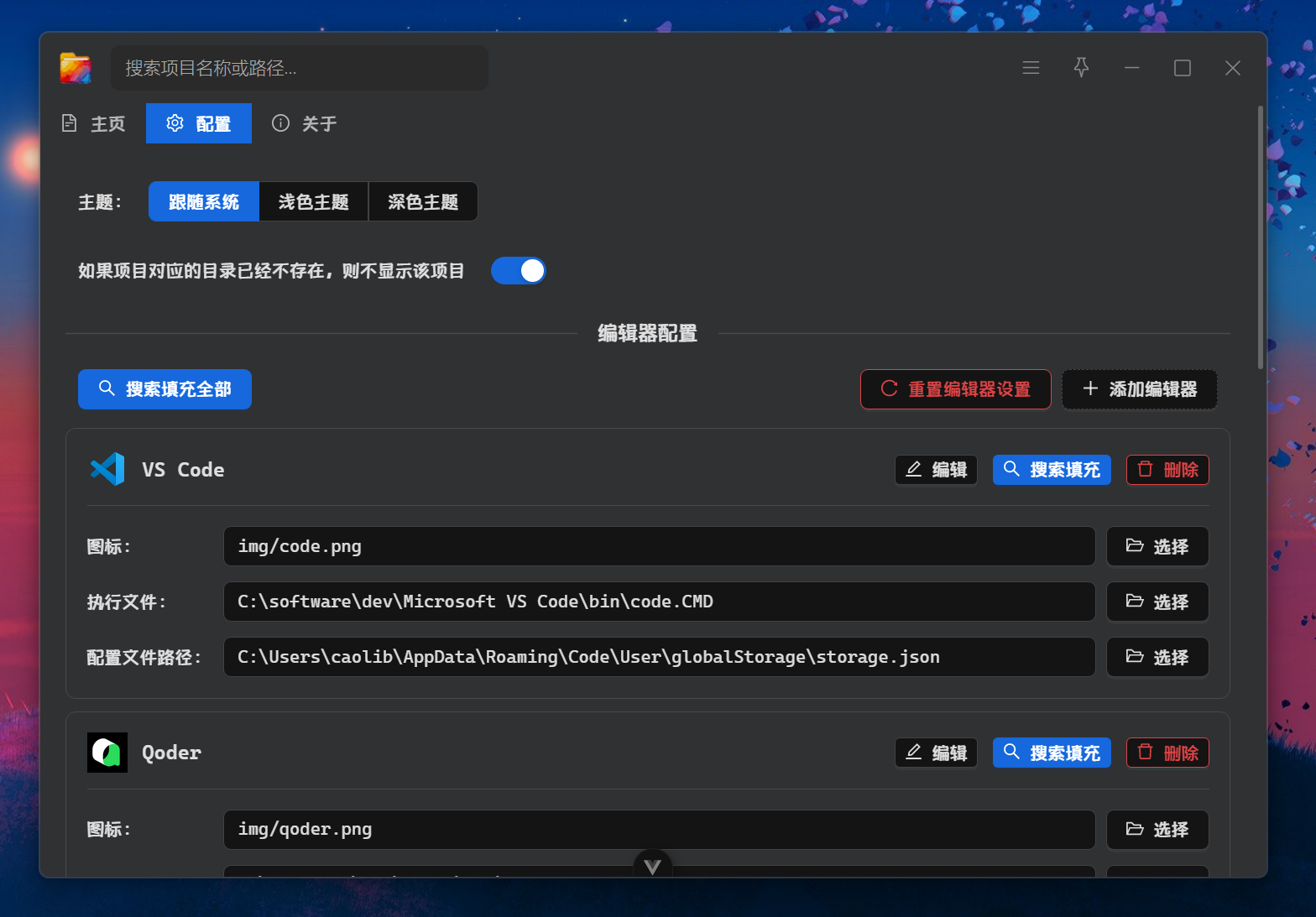Image resolution: width=1316 pixels, height=917 pixels.
Task: Choose the 跟随系统 follow-system theme option
Action: point(204,202)
